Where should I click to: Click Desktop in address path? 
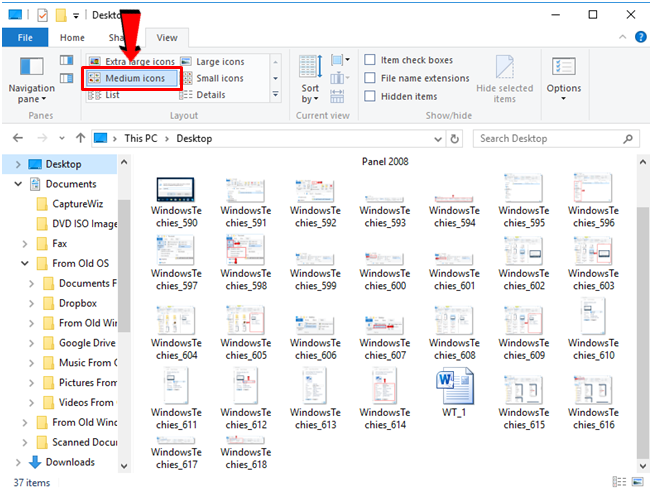point(194,138)
